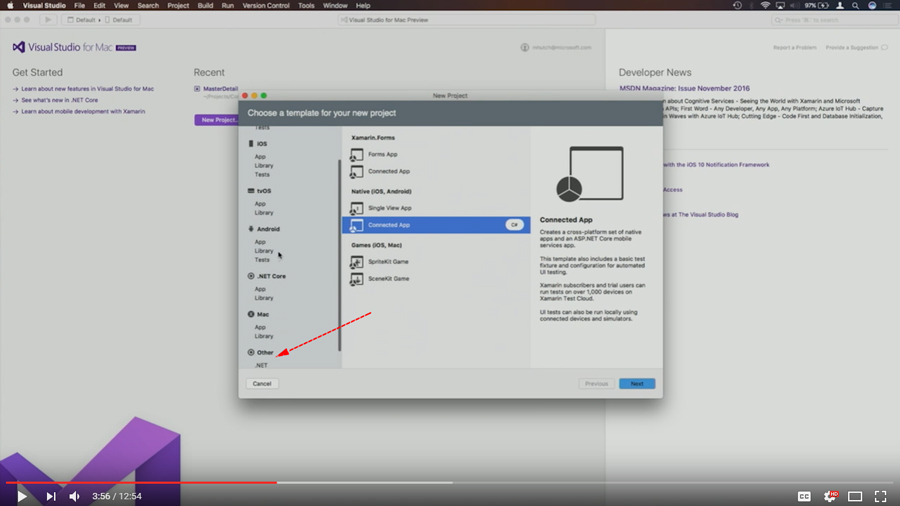Open the Build menu
This screenshot has width=900, height=506.
coord(205,5)
